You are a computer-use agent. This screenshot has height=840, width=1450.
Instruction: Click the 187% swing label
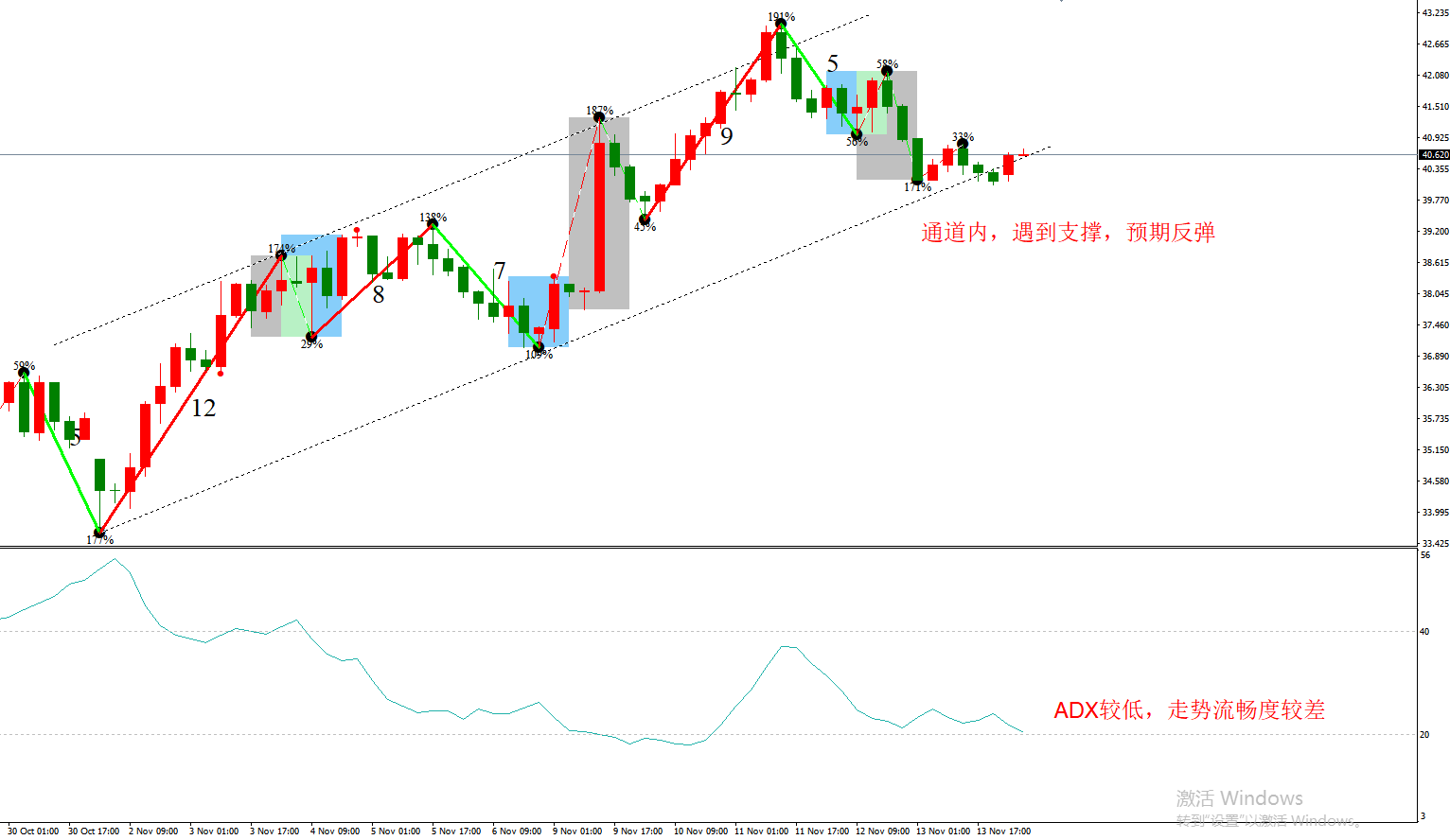(599, 111)
